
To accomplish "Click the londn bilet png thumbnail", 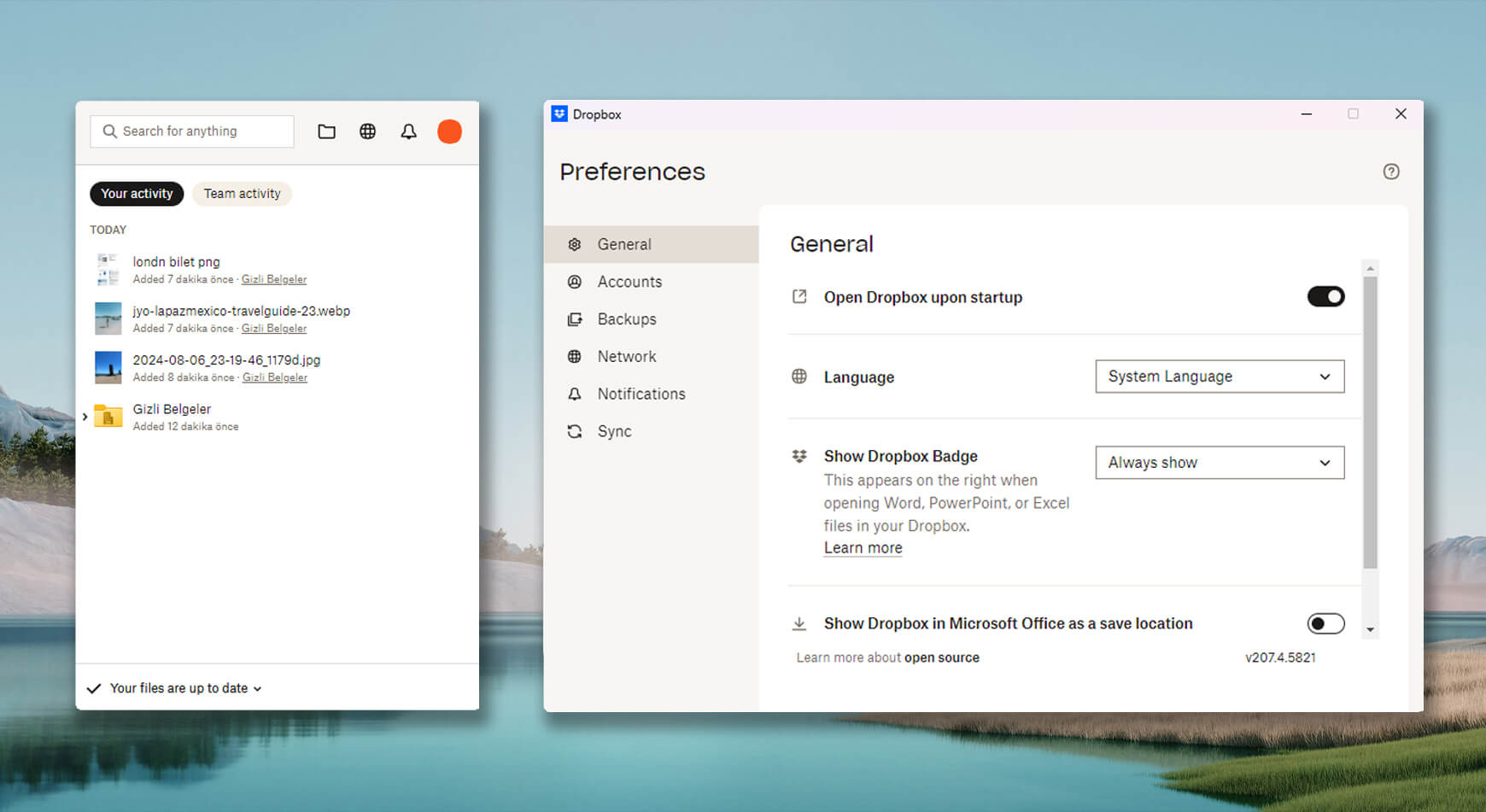I will (108, 269).
